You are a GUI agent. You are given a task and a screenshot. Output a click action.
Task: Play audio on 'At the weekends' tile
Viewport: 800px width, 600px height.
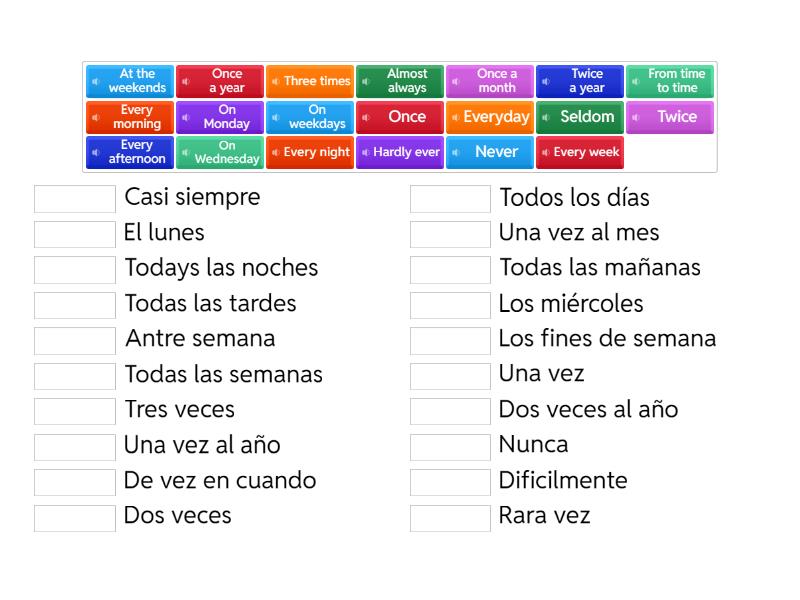click(95, 81)
